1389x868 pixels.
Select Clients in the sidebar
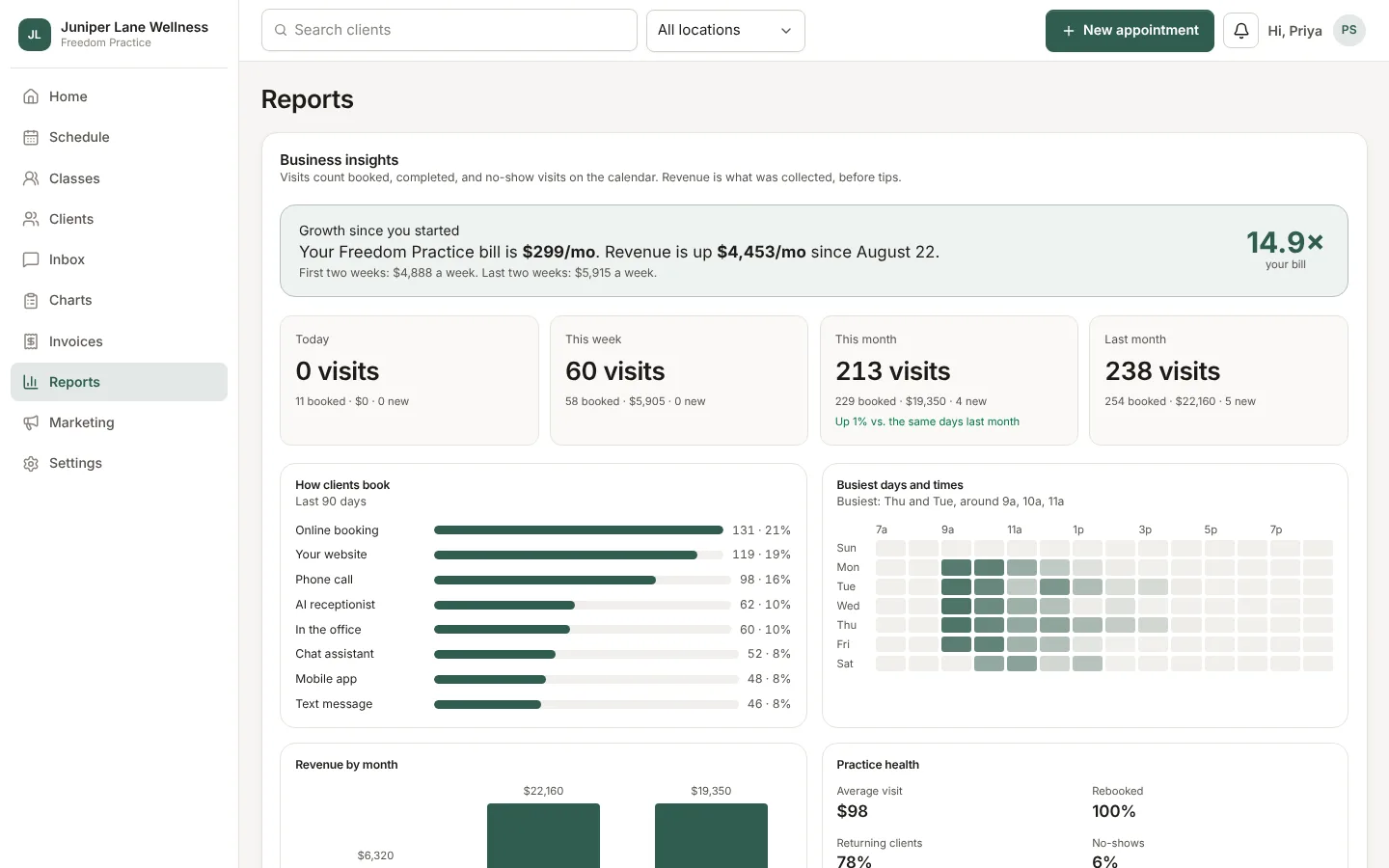tap(119, 219)
